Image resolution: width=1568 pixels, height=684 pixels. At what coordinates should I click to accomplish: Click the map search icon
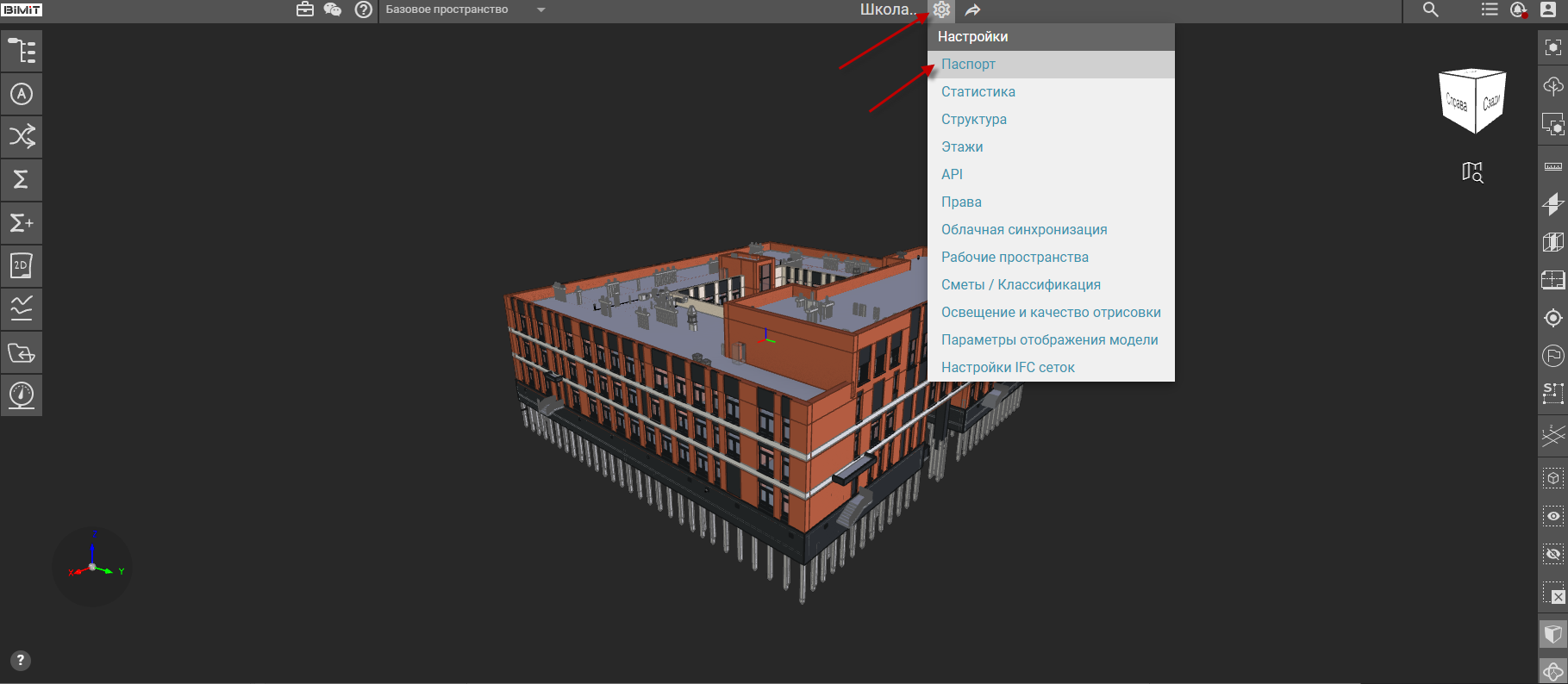[1473, 172]
